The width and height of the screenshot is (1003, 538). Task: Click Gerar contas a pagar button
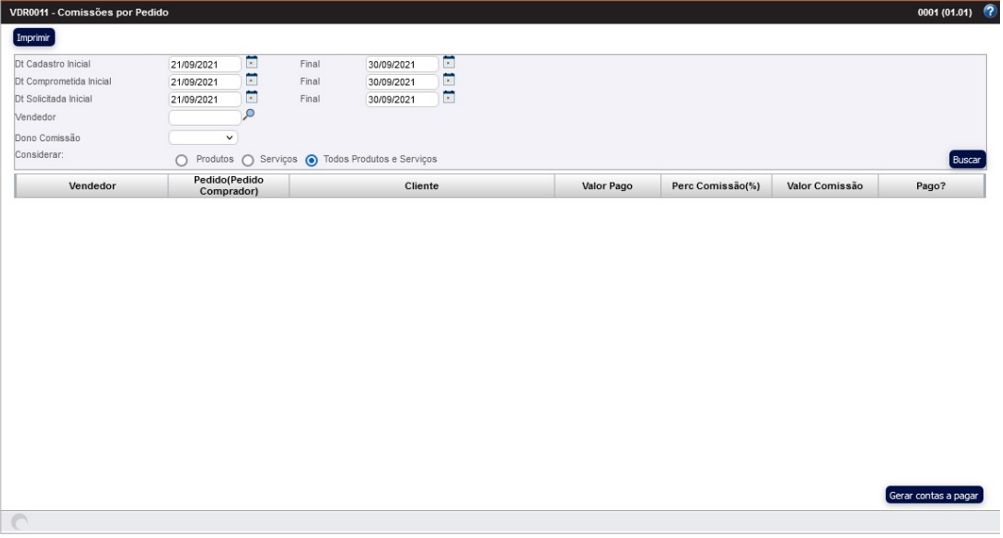(934, 495)
